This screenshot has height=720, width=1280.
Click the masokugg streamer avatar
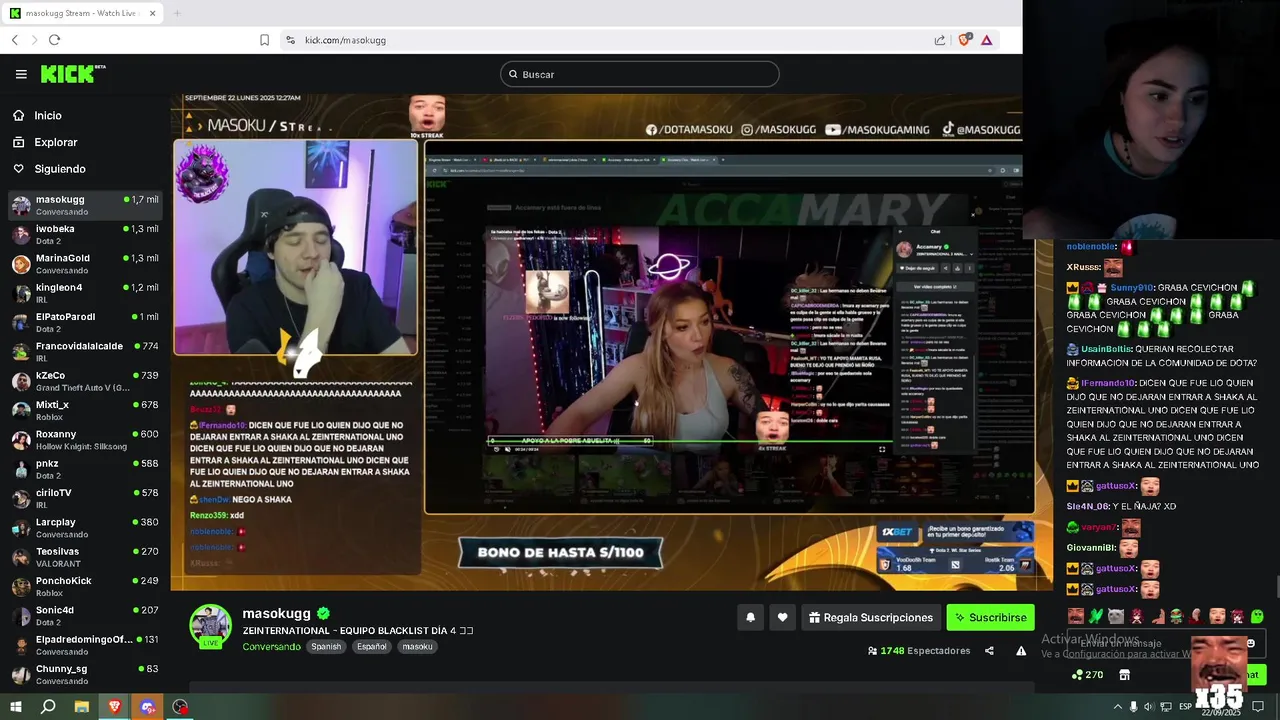coord(211,625)
